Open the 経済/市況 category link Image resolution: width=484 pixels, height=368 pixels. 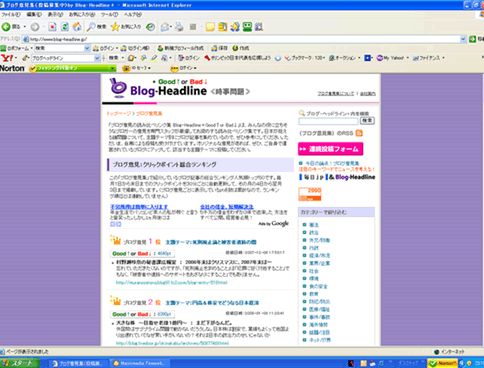(319, 255)
